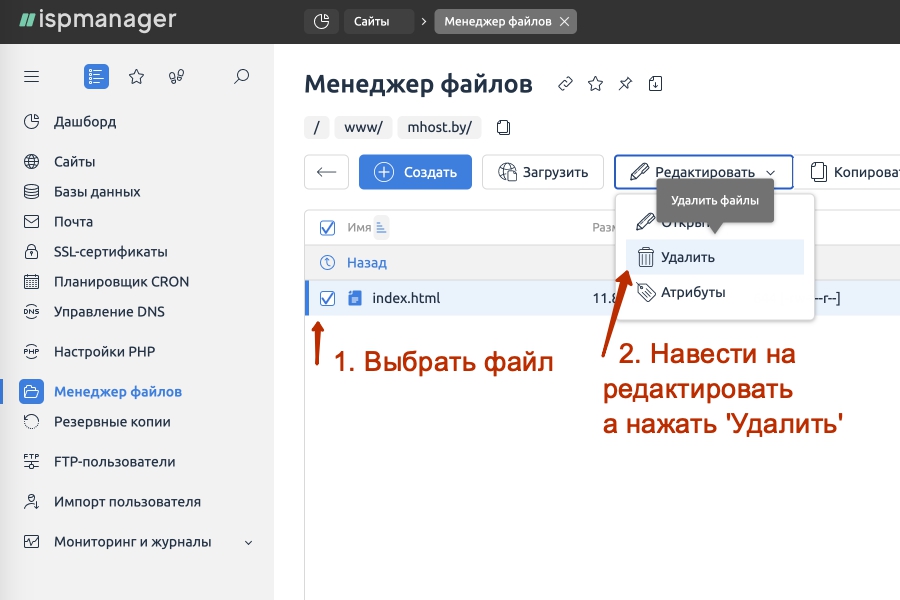
Task: Select the footsteps history icon
Action: point(177,76)
